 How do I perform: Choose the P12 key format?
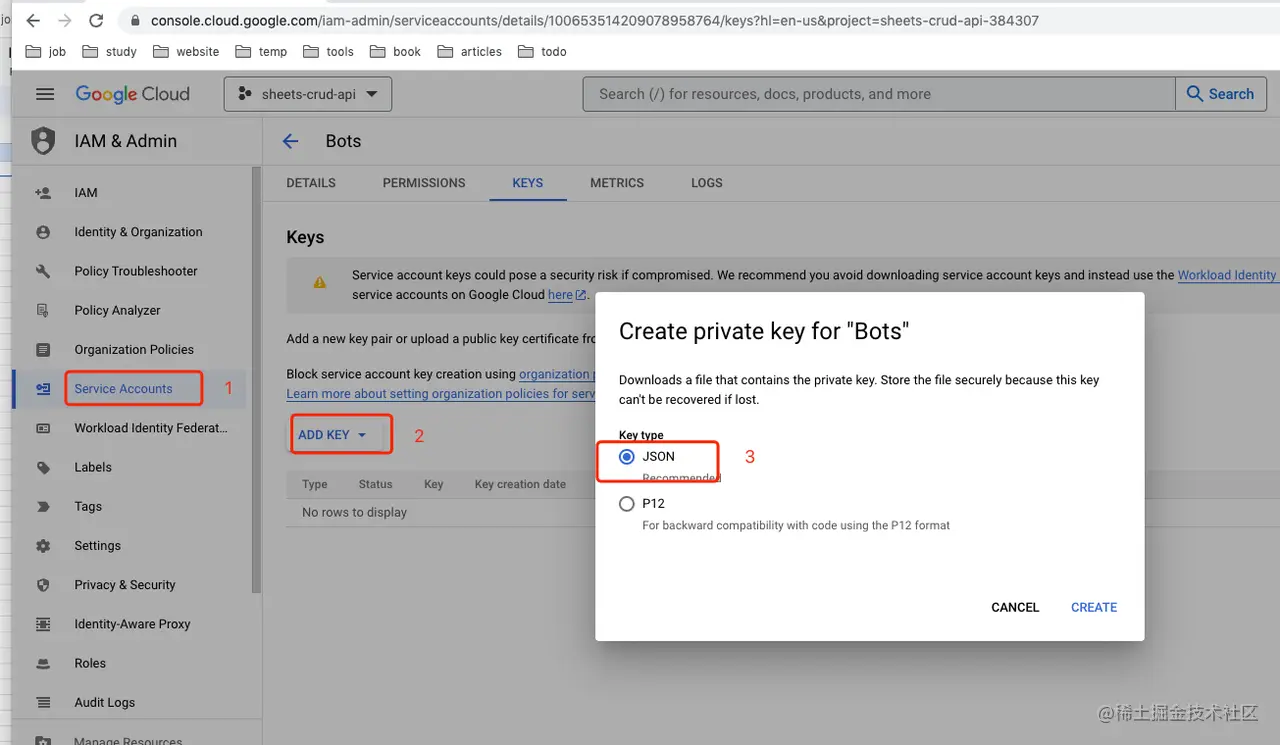pos(628,503)
